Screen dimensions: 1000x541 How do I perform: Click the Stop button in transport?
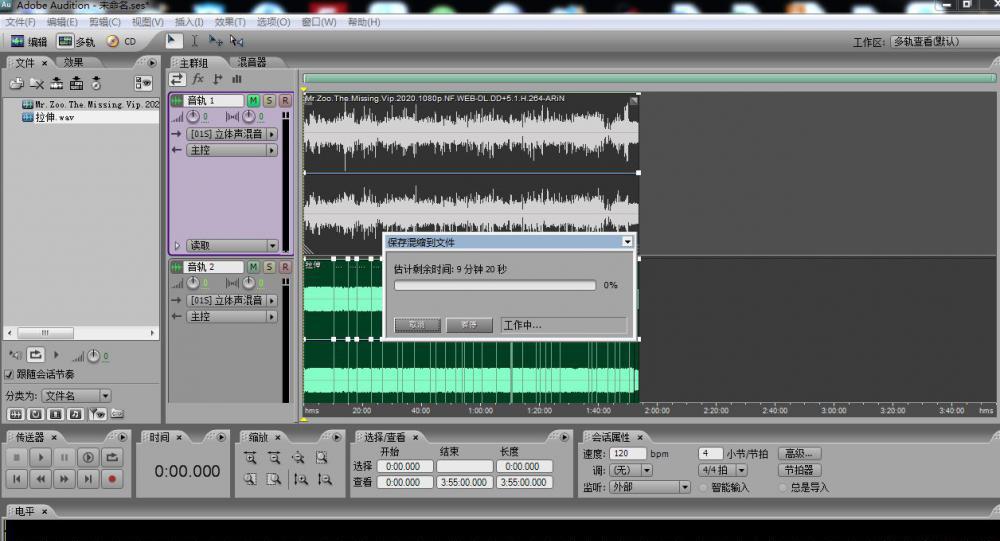(x=17, y=457)
